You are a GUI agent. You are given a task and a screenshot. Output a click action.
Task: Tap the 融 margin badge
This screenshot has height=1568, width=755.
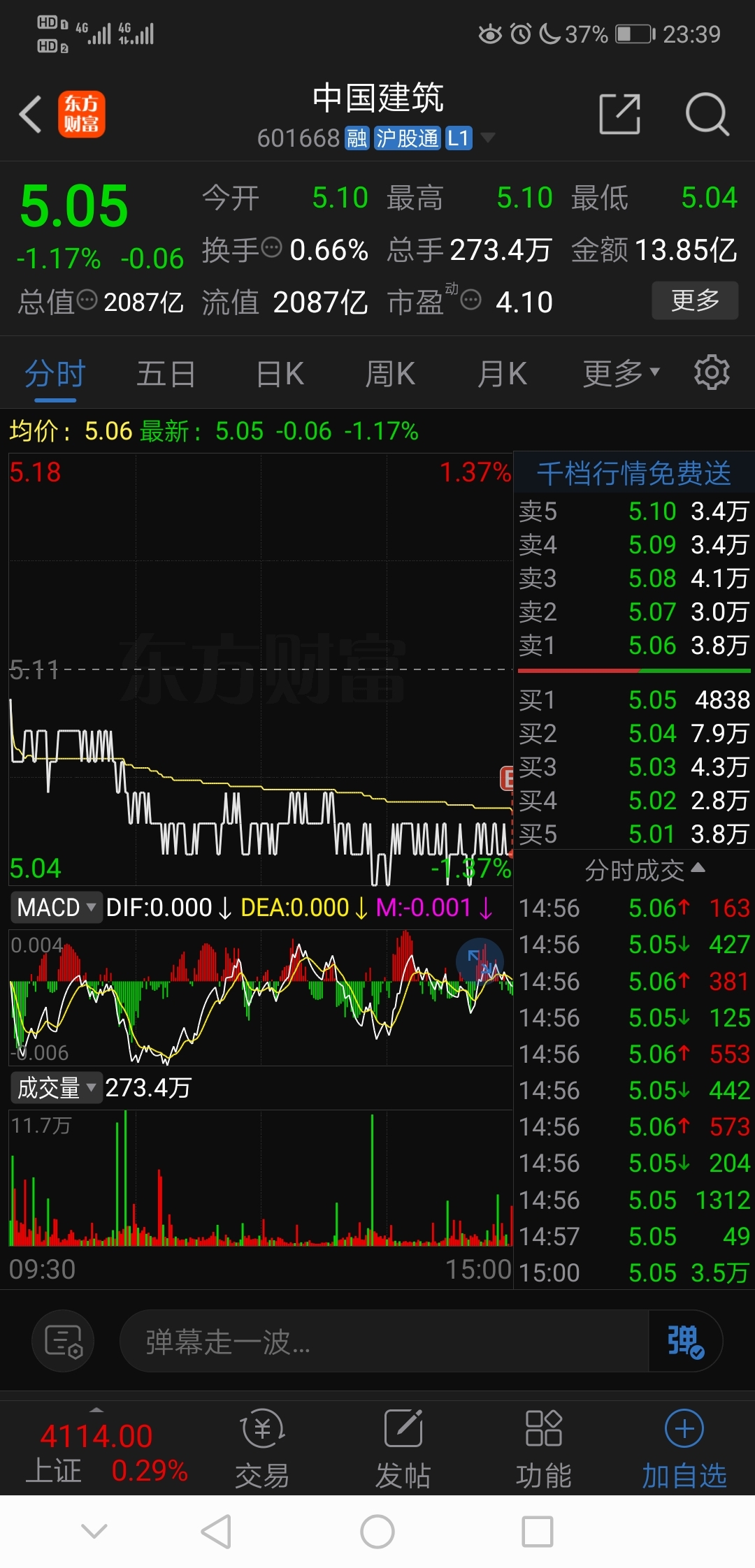(357, 138)
